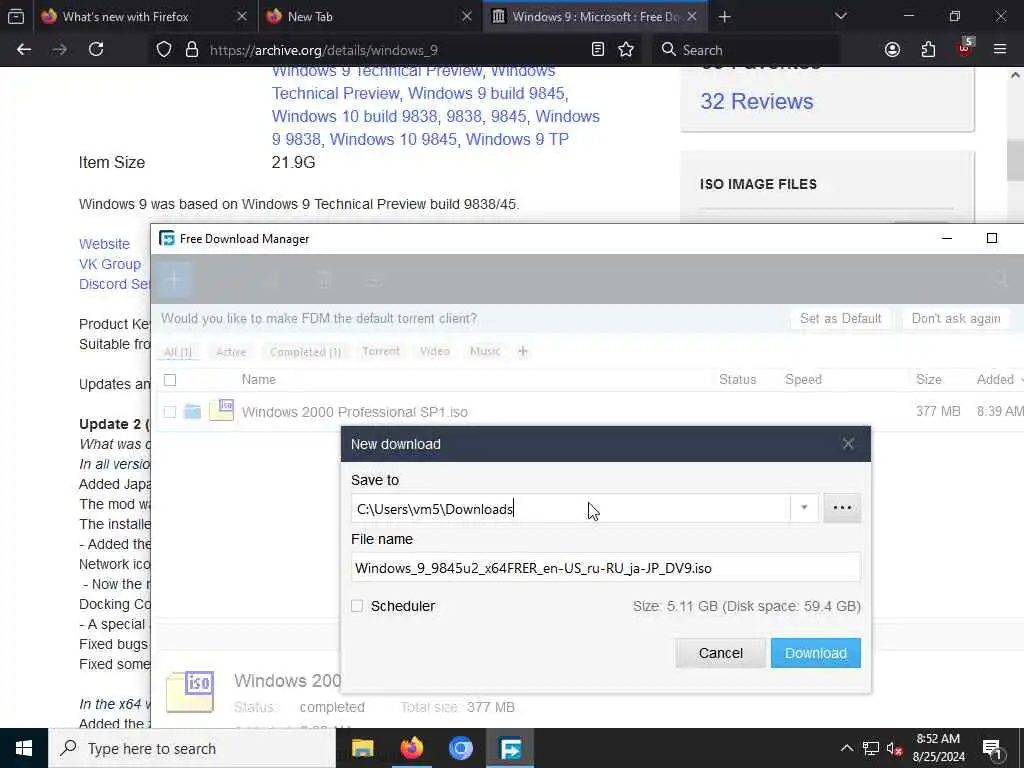Open the VK Group link
Screen dimensions: 1024x768
tap(110, 264)
